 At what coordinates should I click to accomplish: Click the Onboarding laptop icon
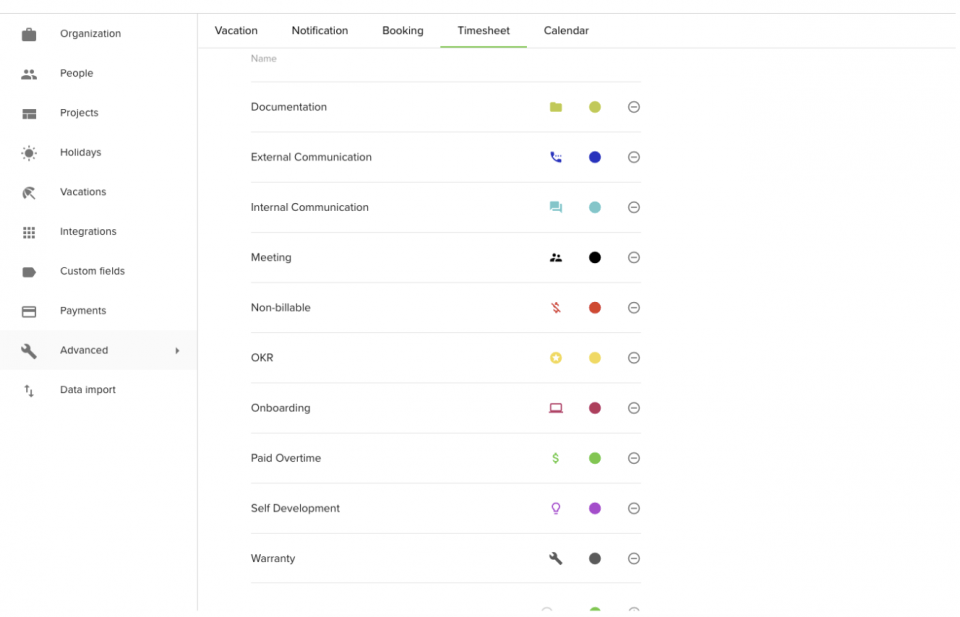tap(555, 408)
